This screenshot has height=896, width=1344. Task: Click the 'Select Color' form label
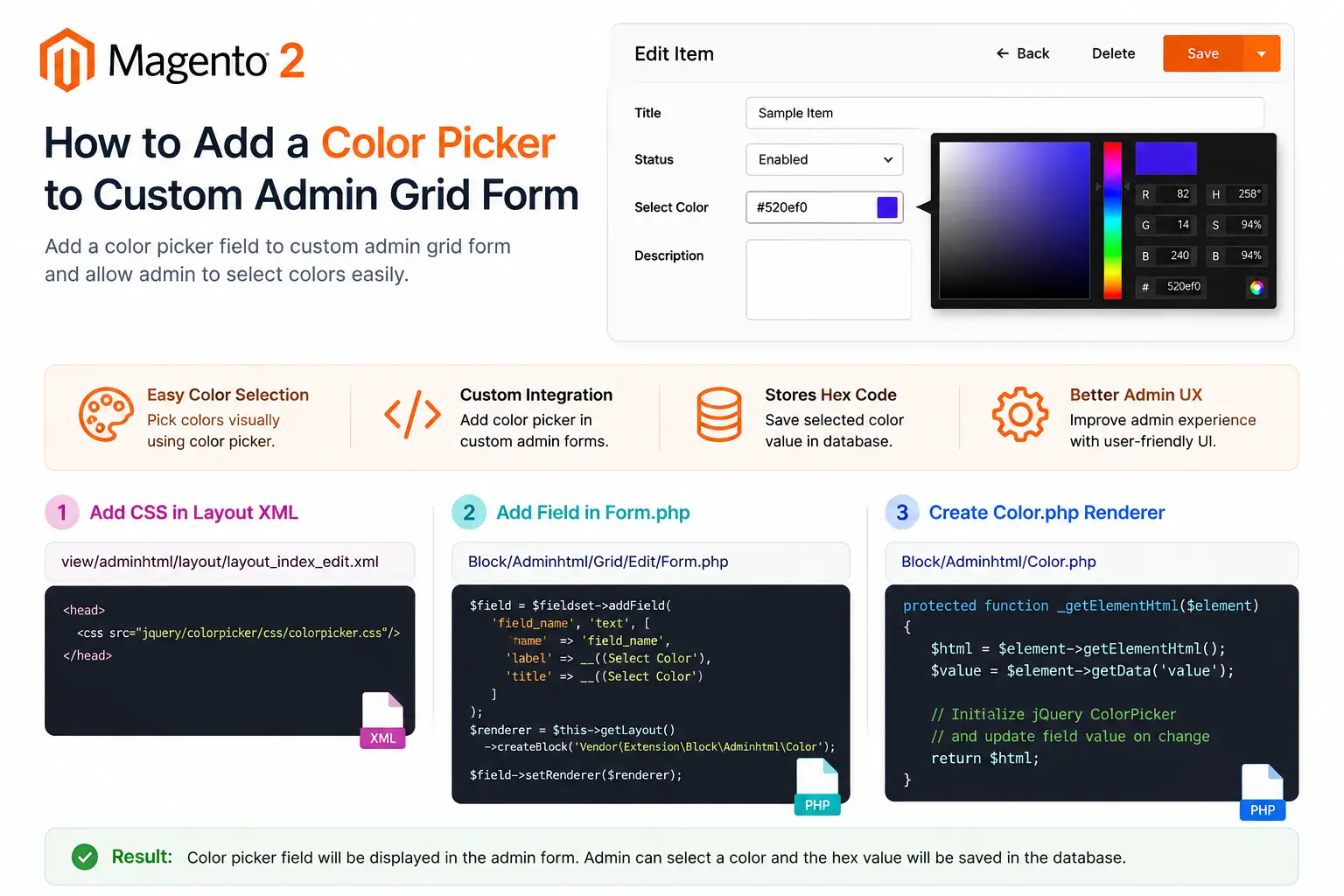pyautogui.click(x=671, y=207)
